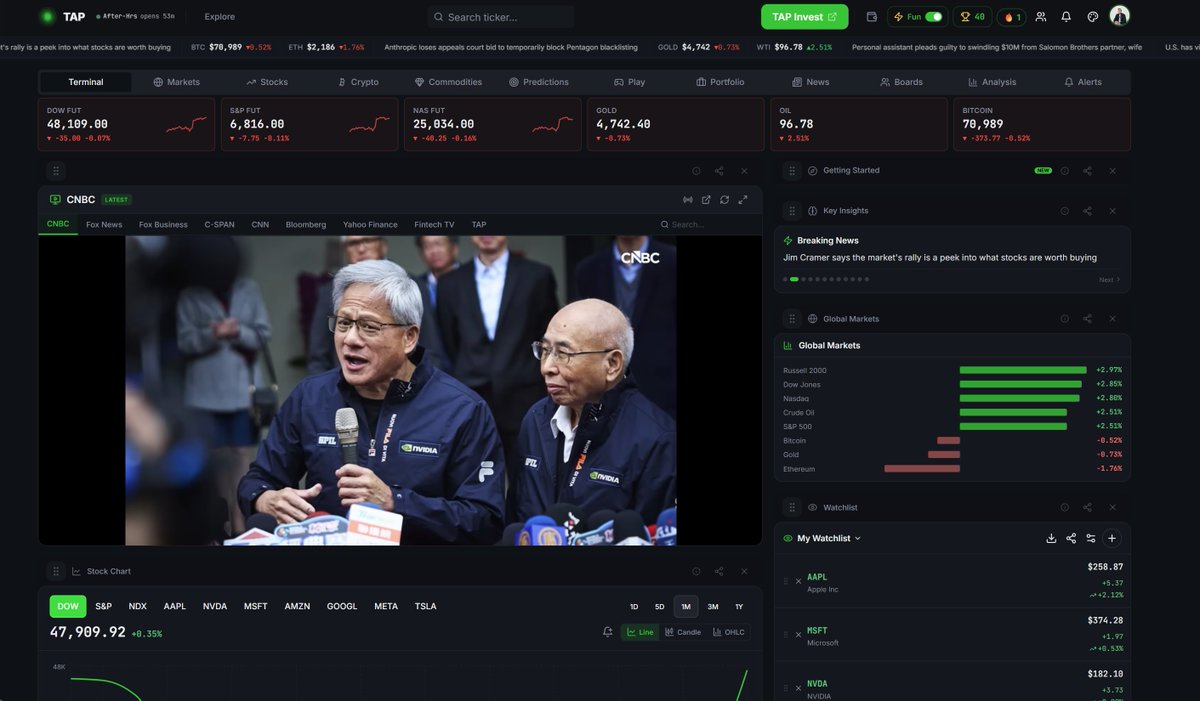1200x701 pixels.
Task: Open the Alerts tab
Action: click(x=1083, y=82)
